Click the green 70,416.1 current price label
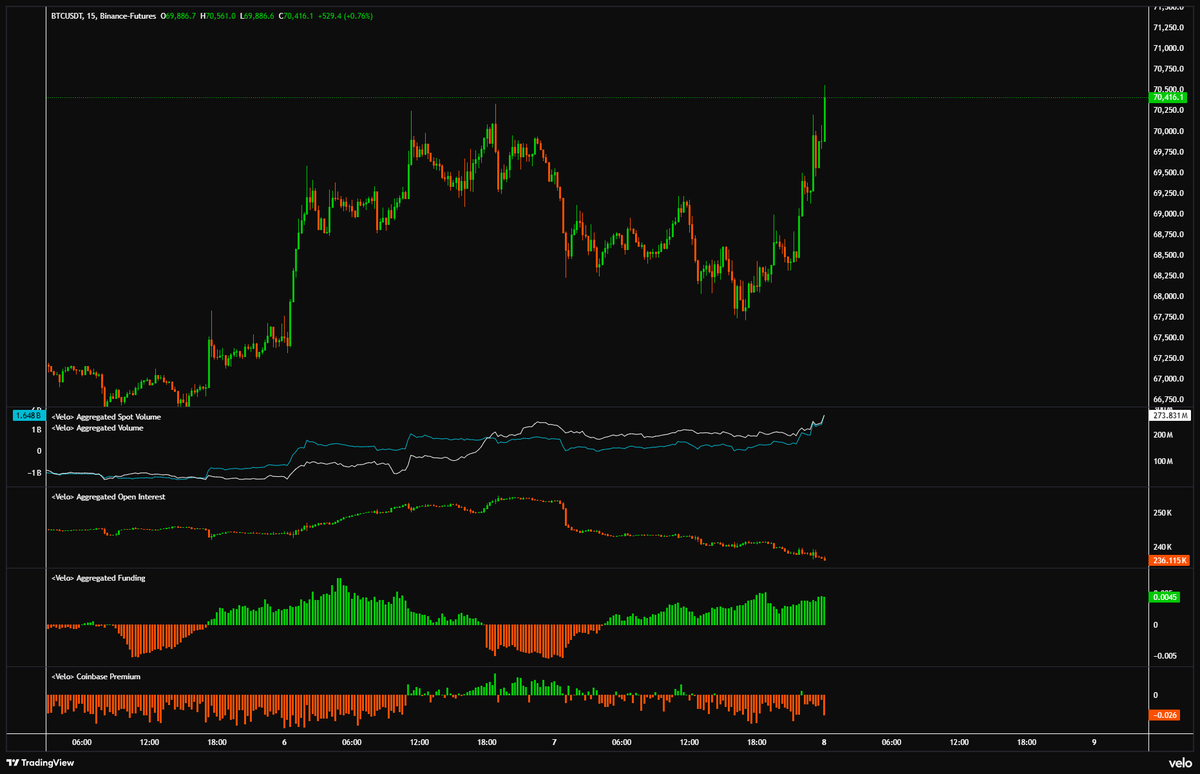 click(x=1168, y=97)
